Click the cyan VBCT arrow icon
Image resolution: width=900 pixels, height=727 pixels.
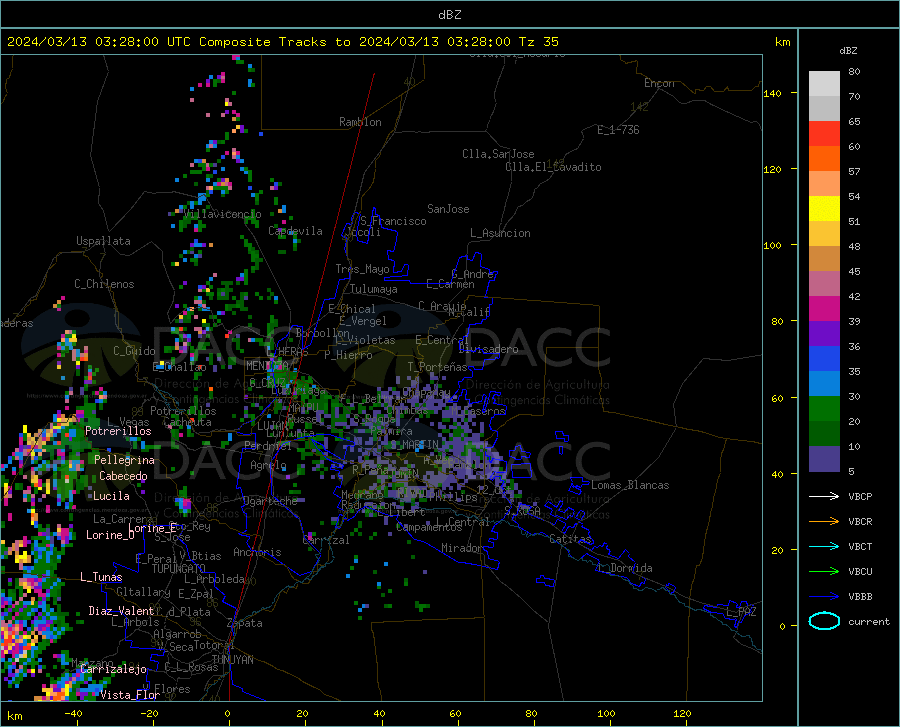(824, 546)
